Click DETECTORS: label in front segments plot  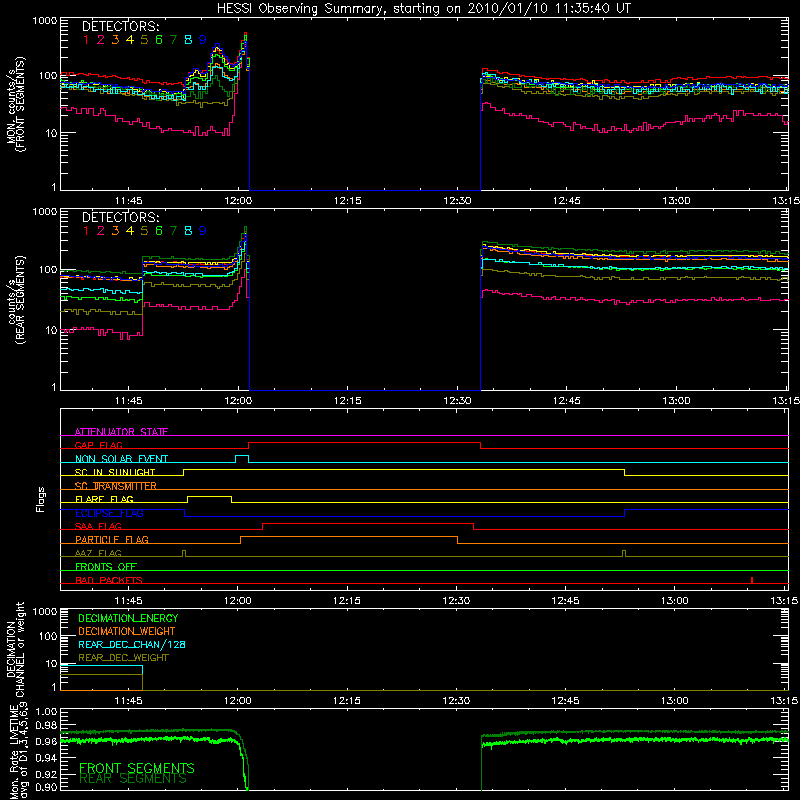tap(120, 26)
